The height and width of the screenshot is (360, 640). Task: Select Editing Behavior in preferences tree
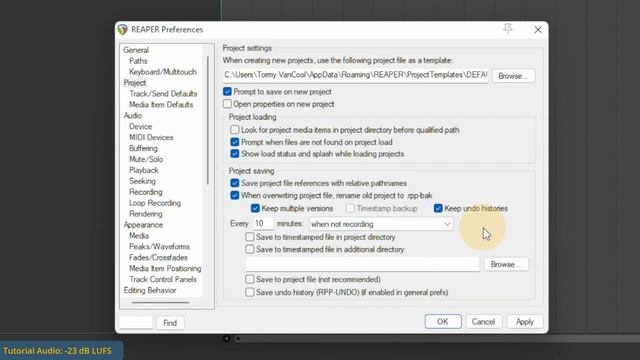150,291
